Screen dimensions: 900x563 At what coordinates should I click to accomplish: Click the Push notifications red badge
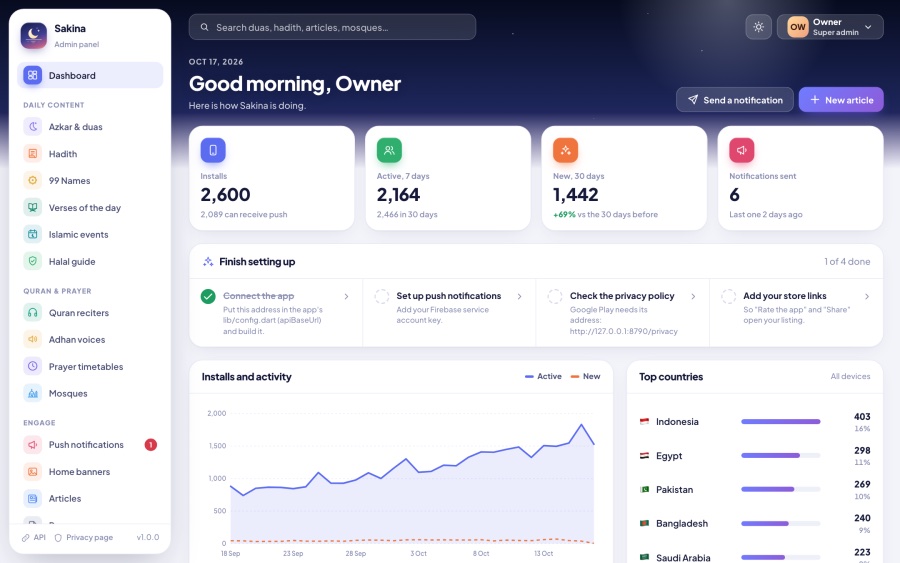150,445
